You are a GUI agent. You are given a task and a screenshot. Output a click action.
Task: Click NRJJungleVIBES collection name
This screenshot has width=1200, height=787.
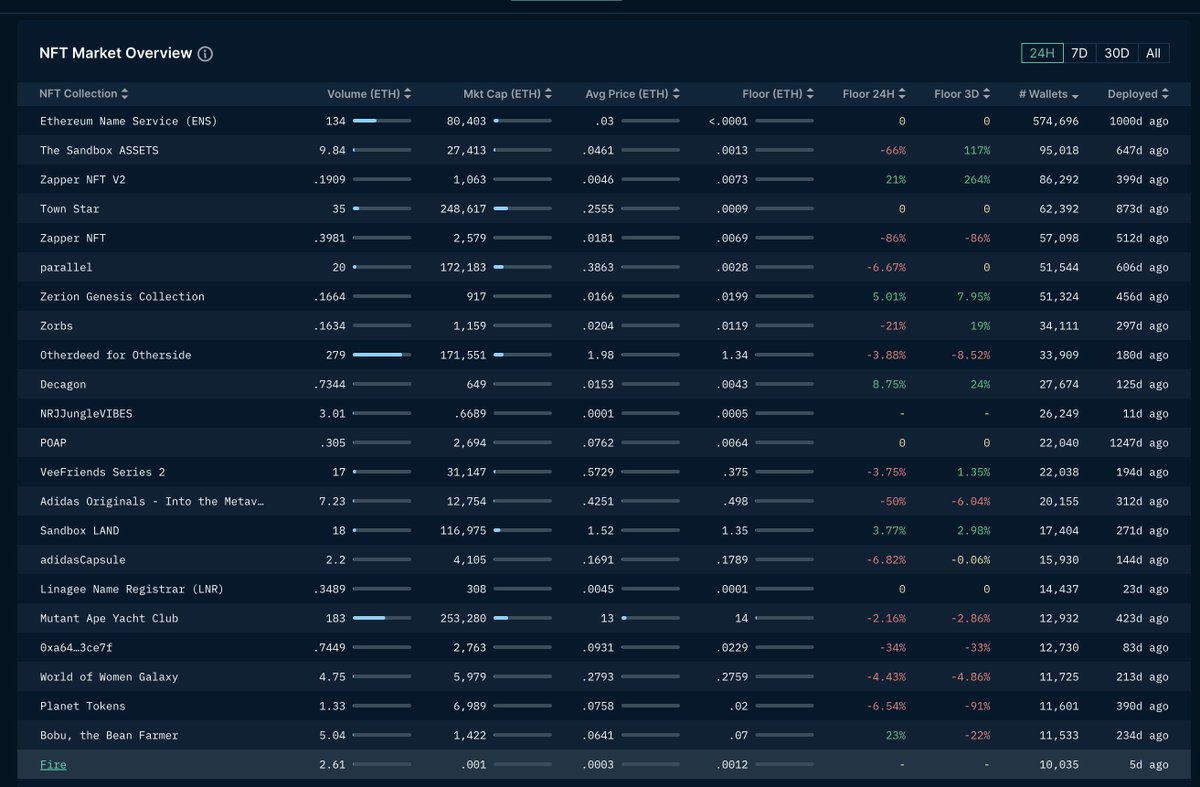(x=85, y=413)
